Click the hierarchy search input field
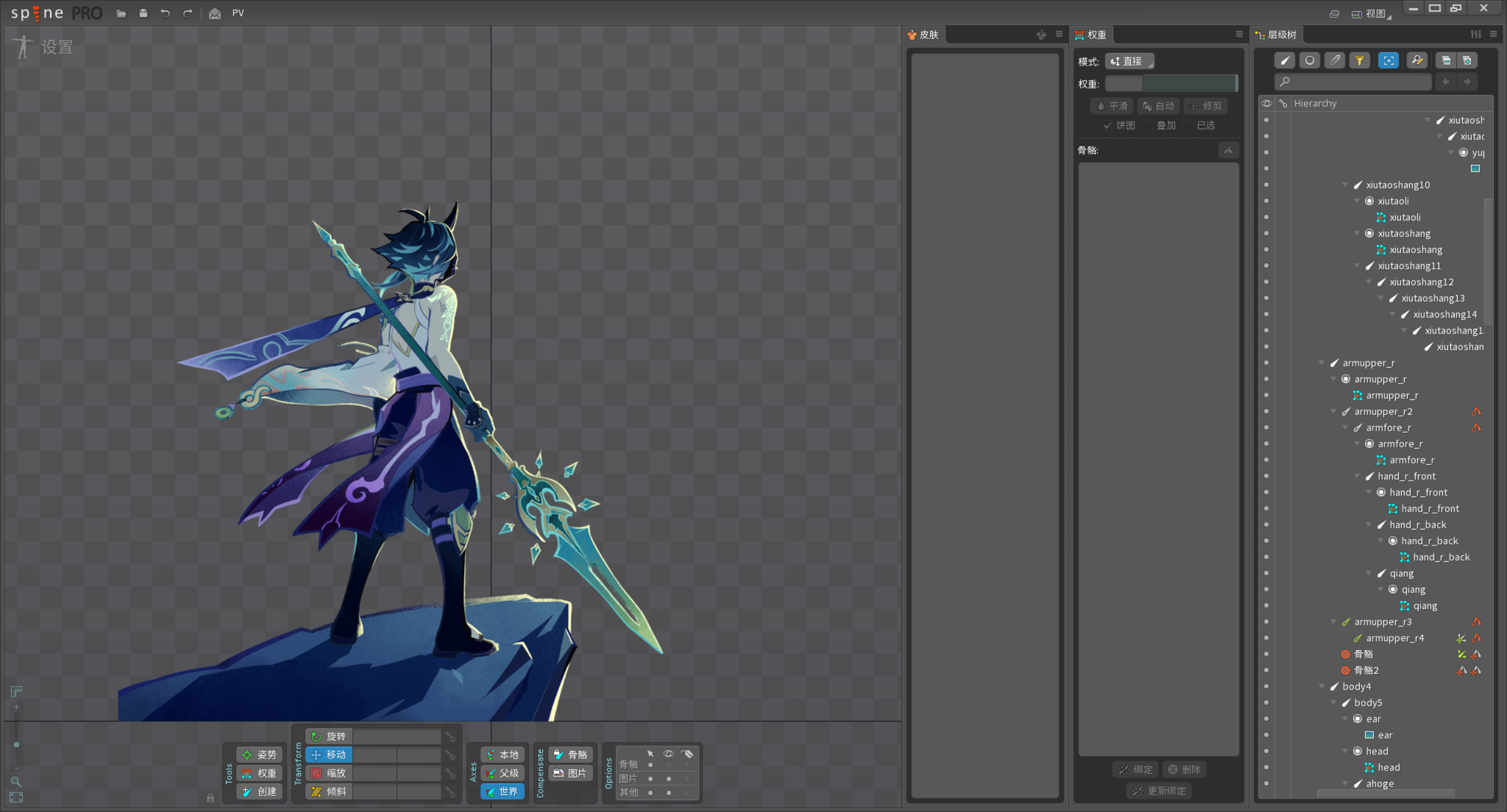This screenshot has width=1507, height=812. 1353,82
